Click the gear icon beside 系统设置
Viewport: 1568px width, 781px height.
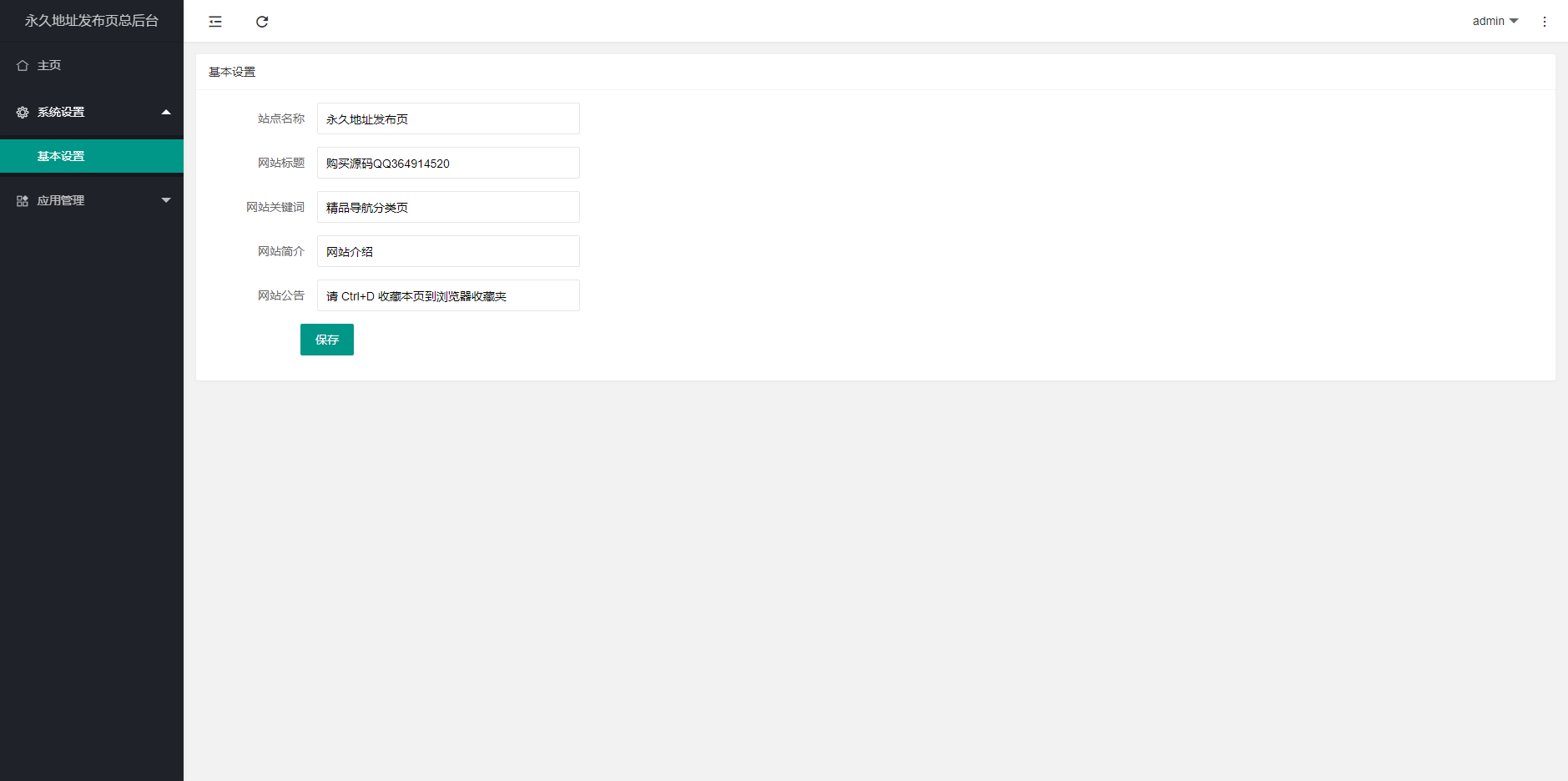23,113
